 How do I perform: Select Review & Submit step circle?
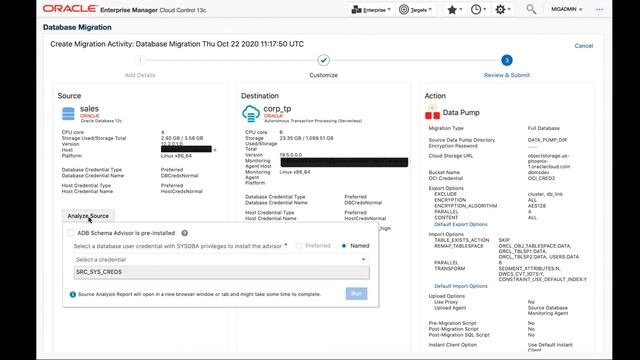(x=507, y=60)
